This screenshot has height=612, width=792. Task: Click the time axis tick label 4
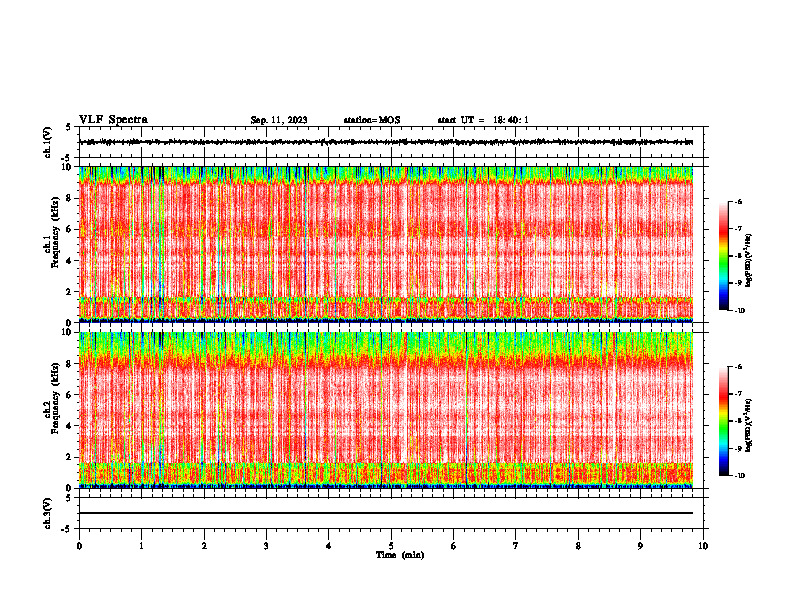coord(329,546)
